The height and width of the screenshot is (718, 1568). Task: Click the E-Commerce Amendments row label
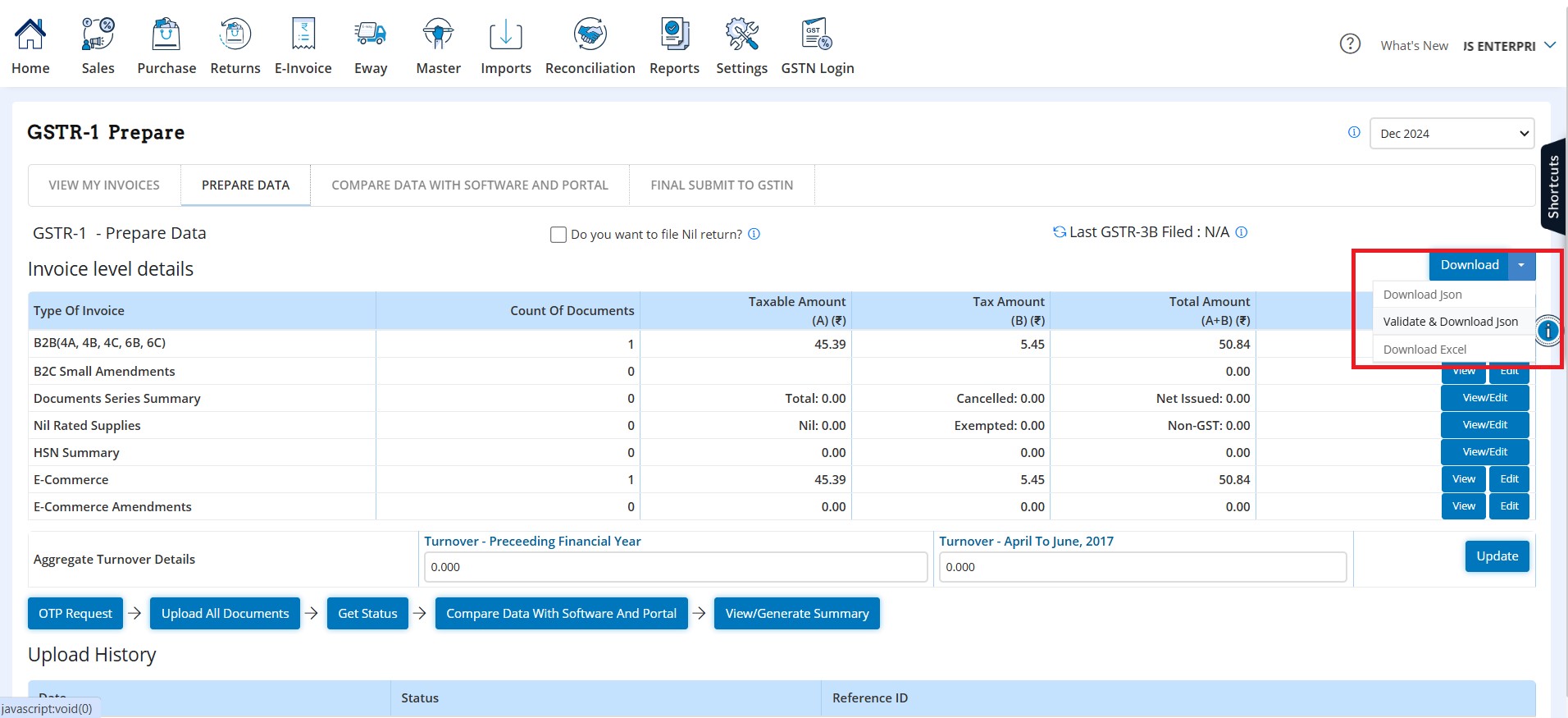112,507
